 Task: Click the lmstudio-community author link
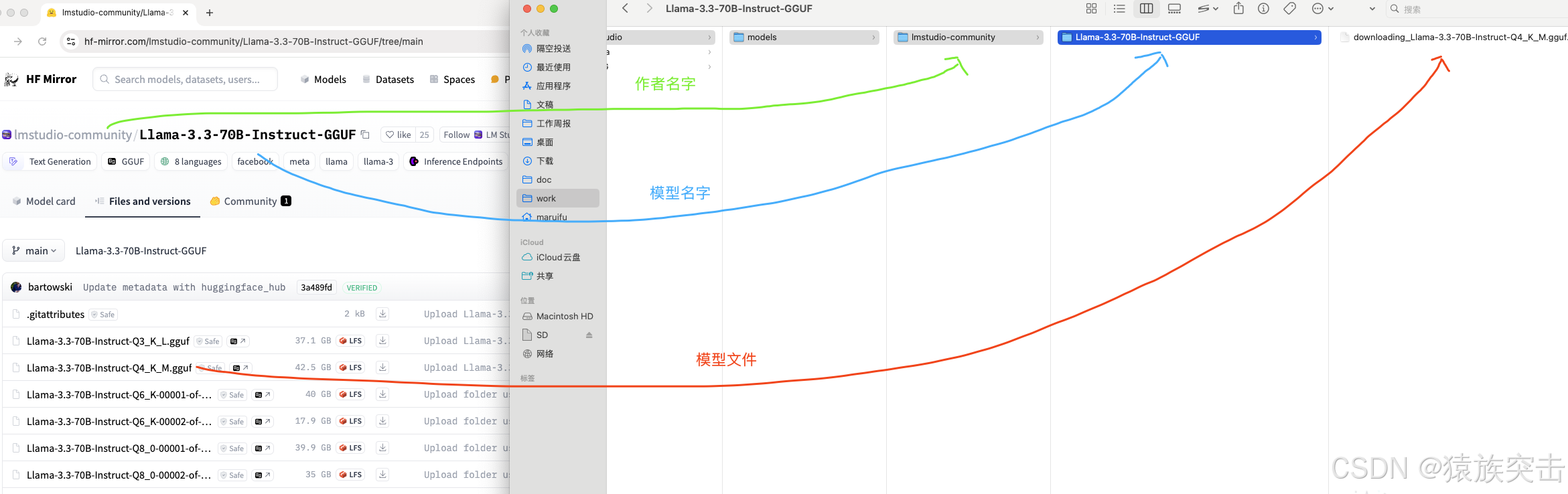click(x=73, y=135)
